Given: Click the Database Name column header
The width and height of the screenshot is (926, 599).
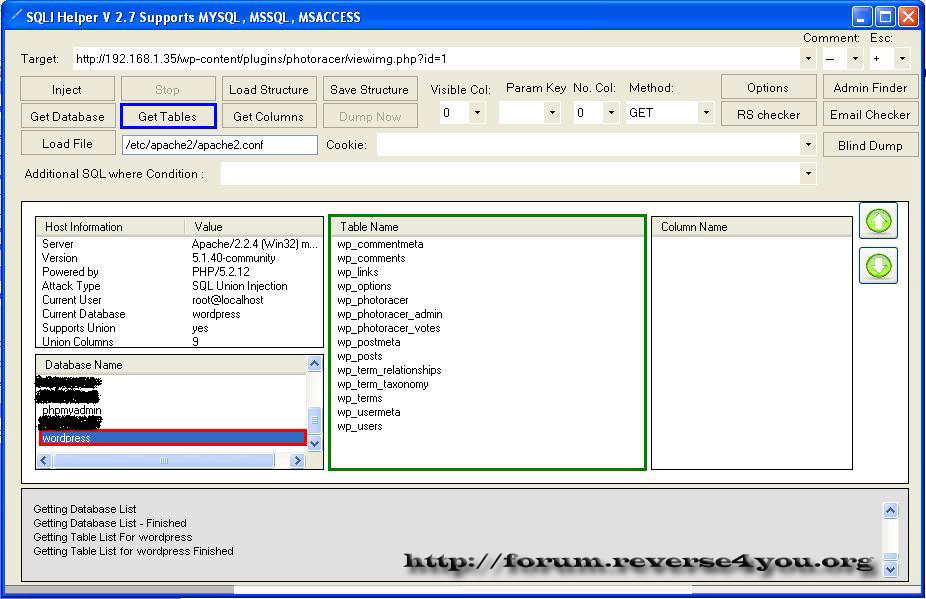Looking at the screenshot, I should (x=172, y=364).
